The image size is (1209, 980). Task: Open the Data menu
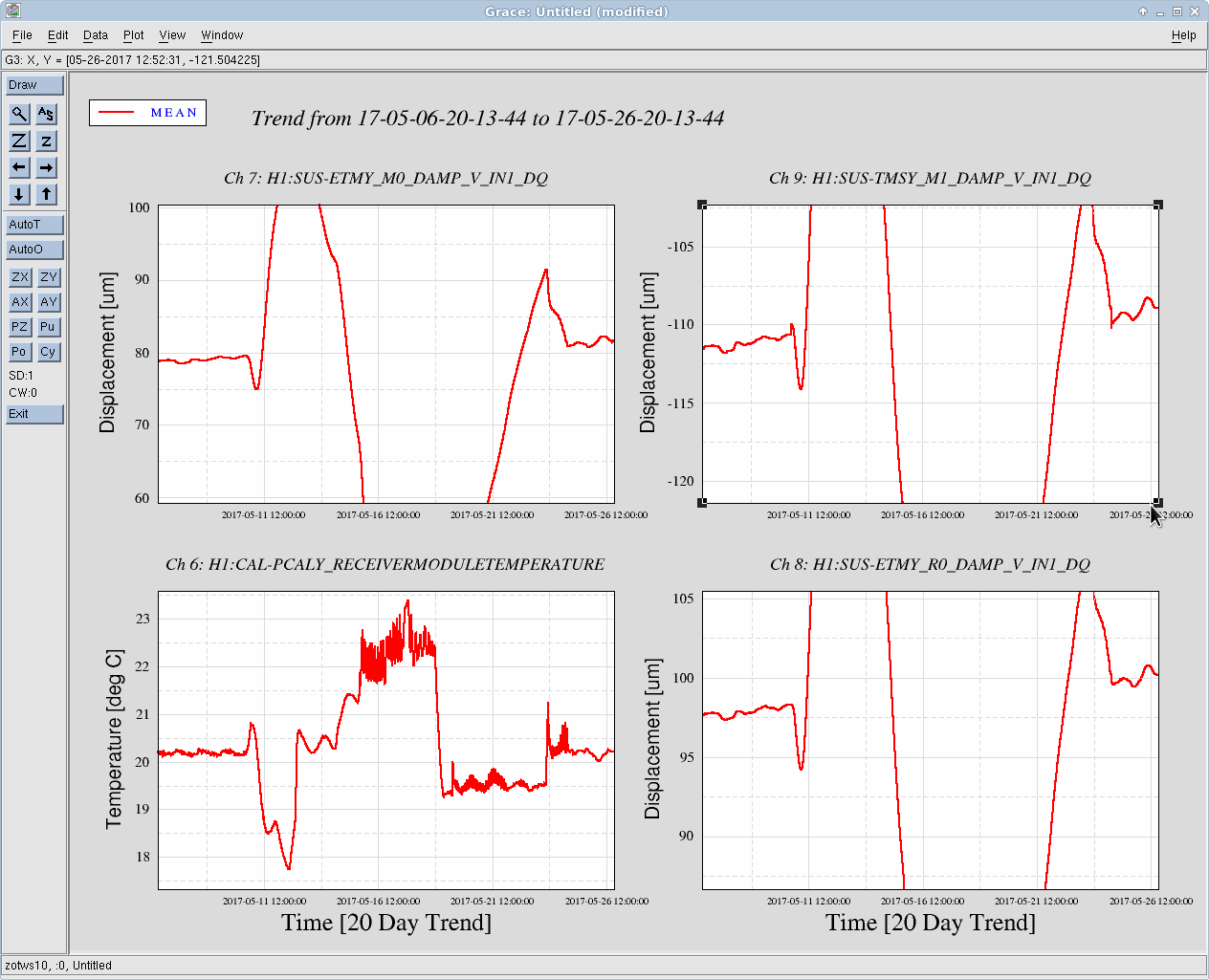point(96,35)
